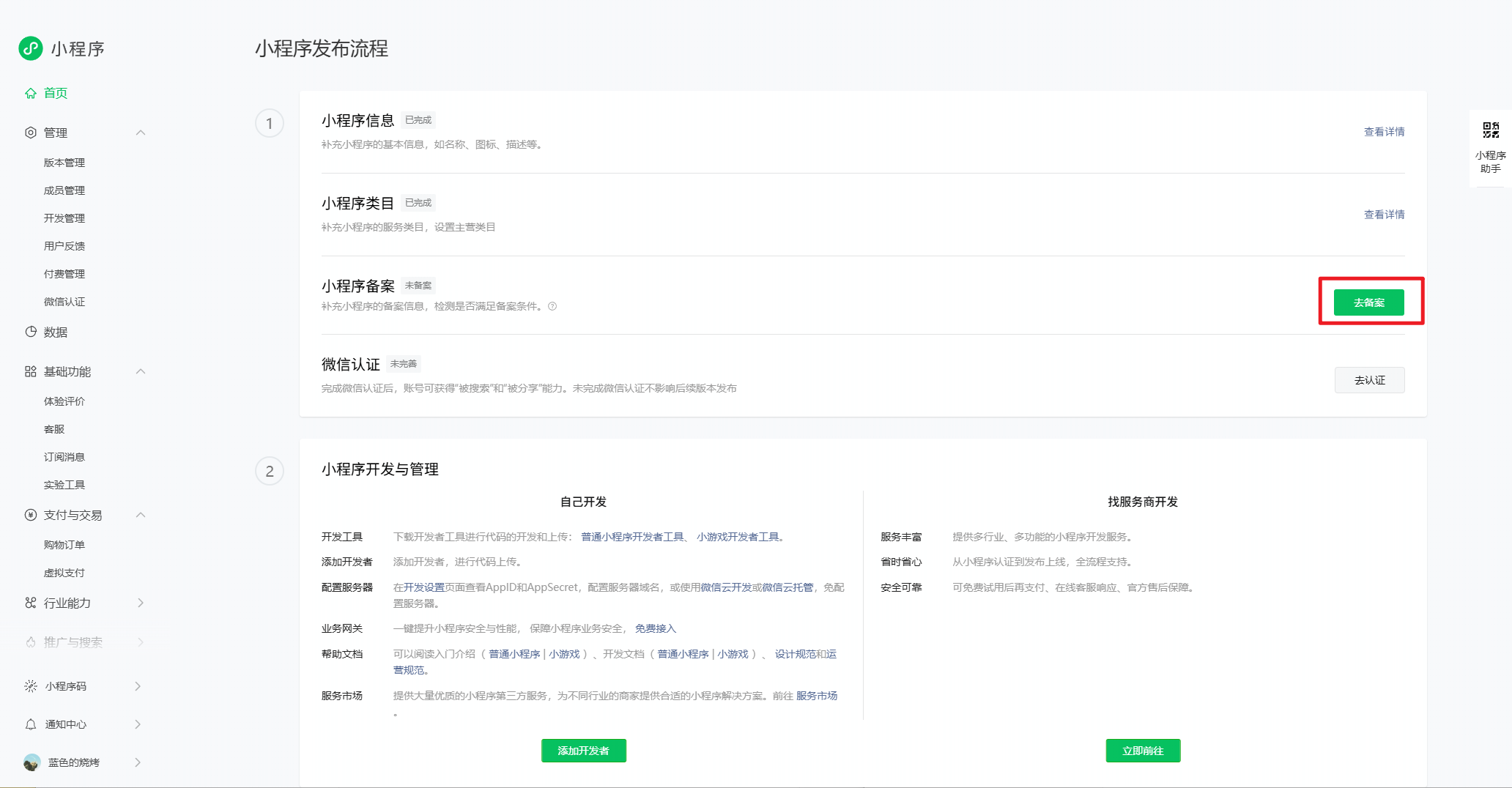Image resolution: width=1512 pixels, height=788 pixels.
Task: Open 数据 in sidebar
Action: [56, 332]
